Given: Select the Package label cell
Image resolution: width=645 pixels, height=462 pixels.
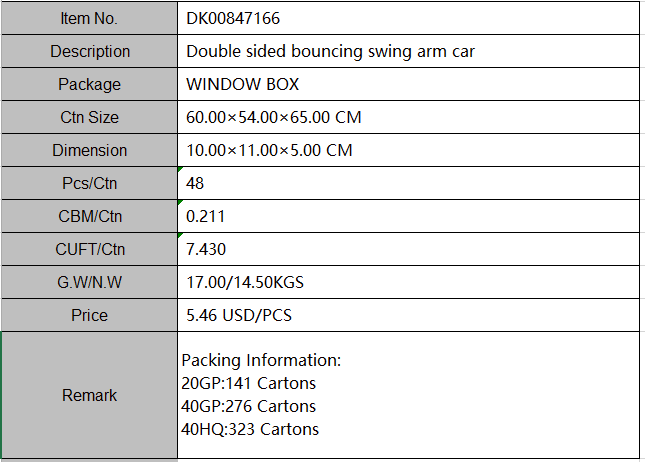Looking at the screenshot, I should (89, 84).
